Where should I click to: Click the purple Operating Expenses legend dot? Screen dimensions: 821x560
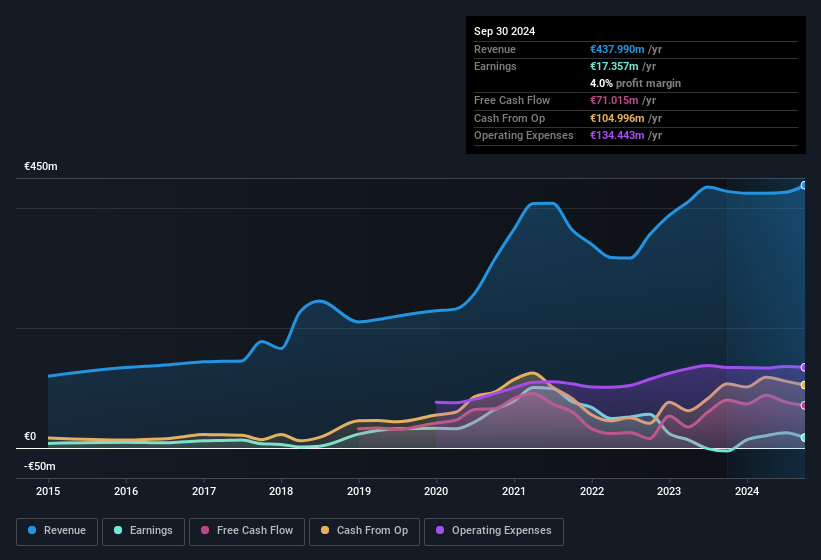(x=440, y=531)
